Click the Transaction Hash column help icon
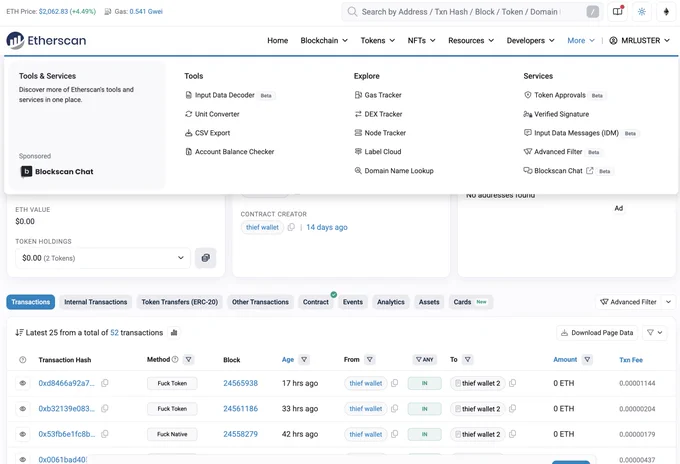 [x=23, y=360]
